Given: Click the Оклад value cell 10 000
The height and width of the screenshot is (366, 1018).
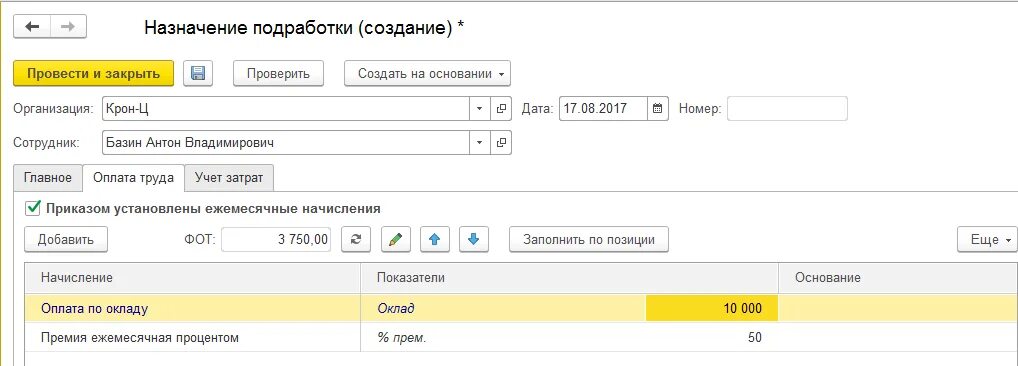Looking at the screenshot, I should point(712,309).
